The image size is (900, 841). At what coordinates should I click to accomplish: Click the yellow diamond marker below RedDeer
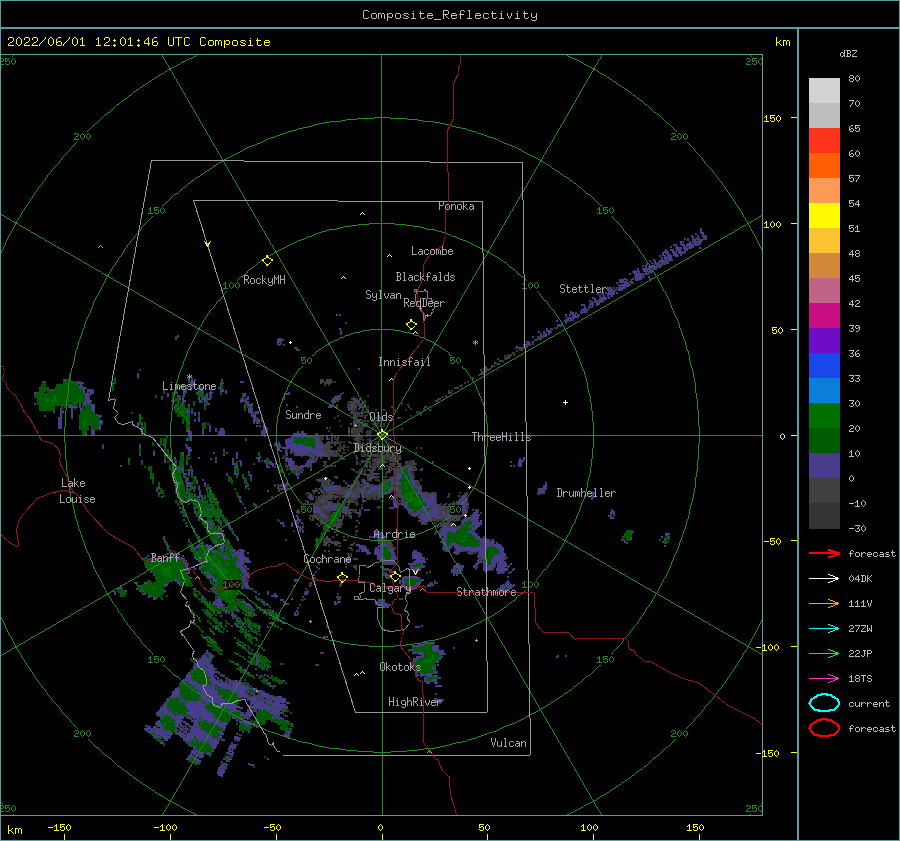pos(412,325)
